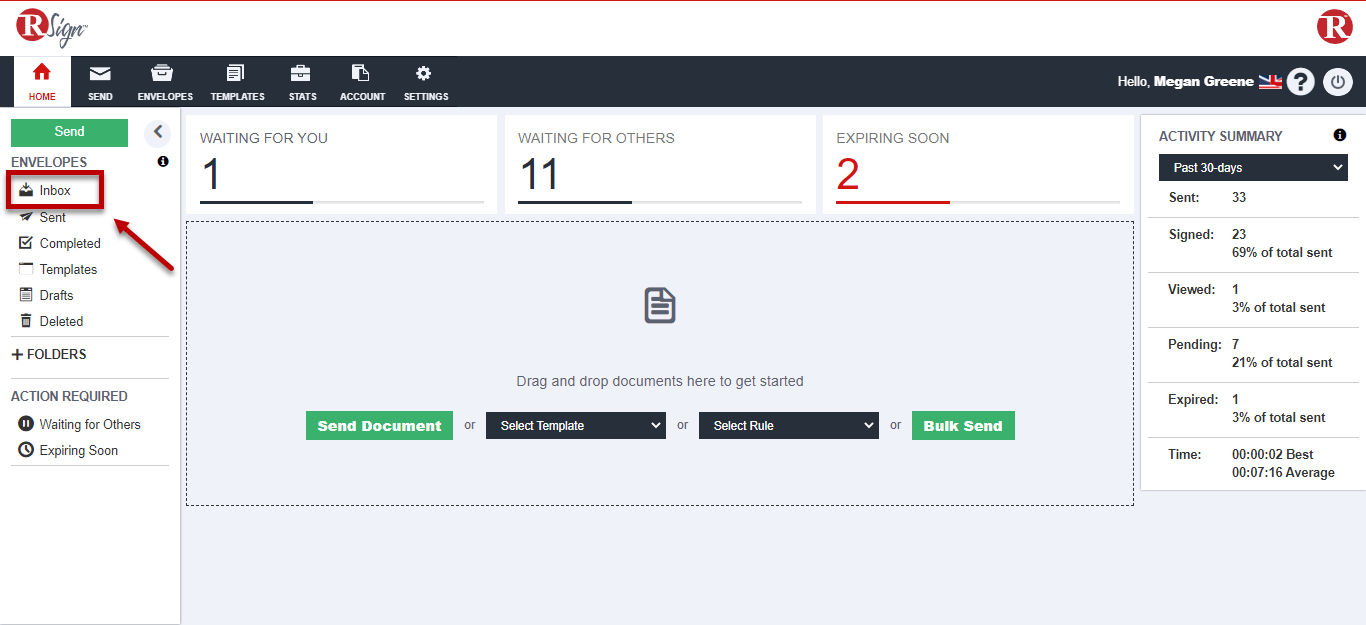Click the UK flag language icon
The height and width of the screenshot is (625, 1366).
coord(1270,82)
